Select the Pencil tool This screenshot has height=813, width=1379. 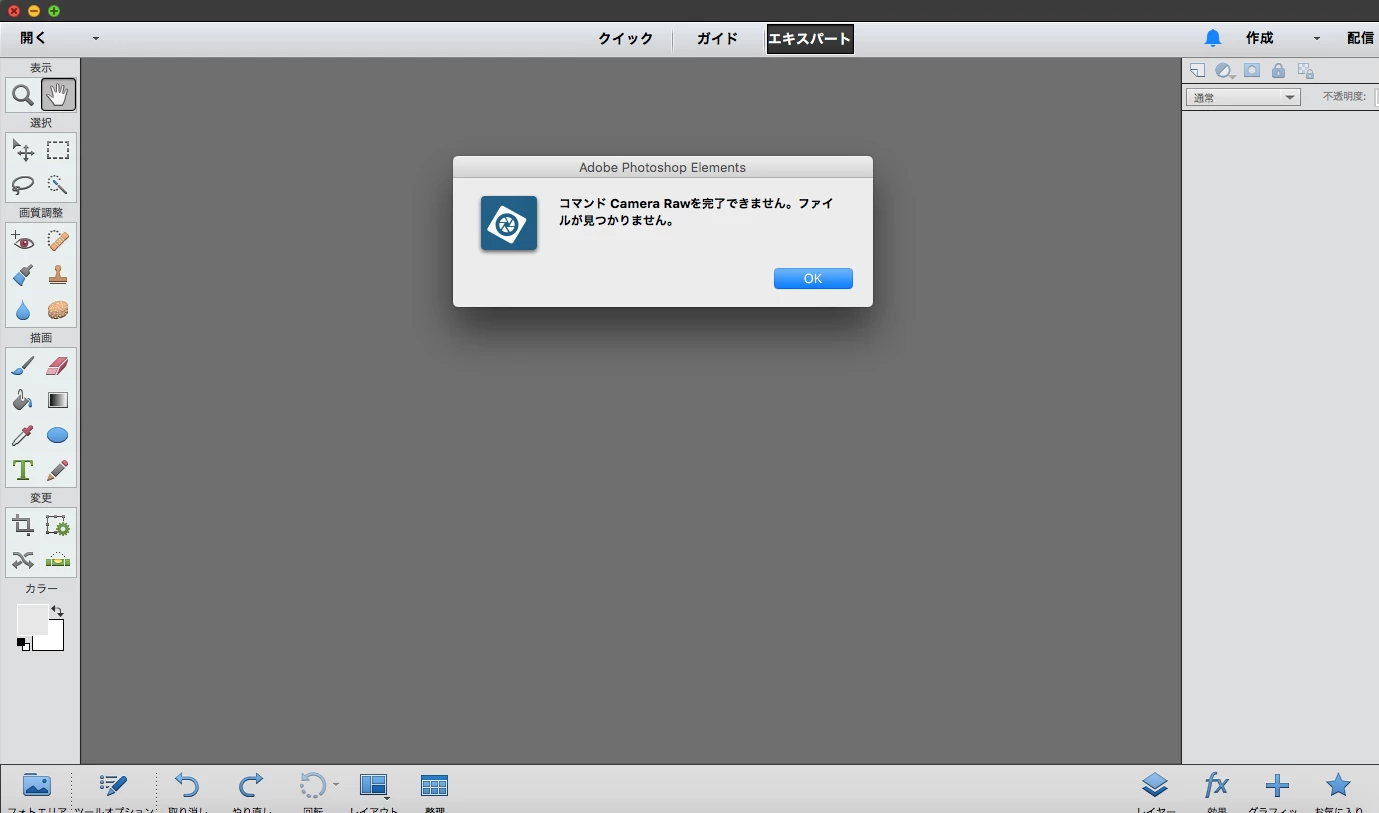(58, 470)
